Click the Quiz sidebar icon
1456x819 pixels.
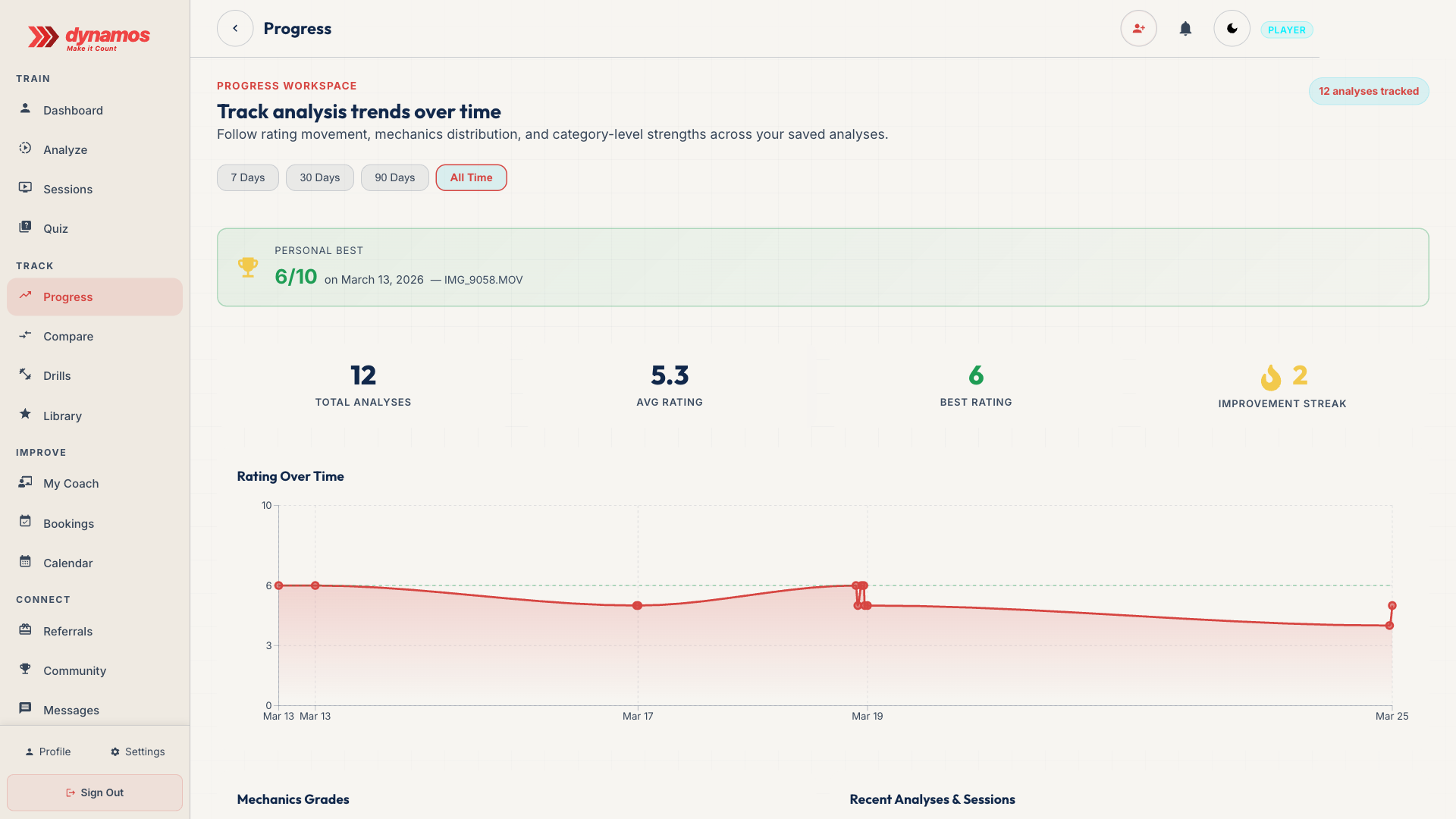click(25, 227)
